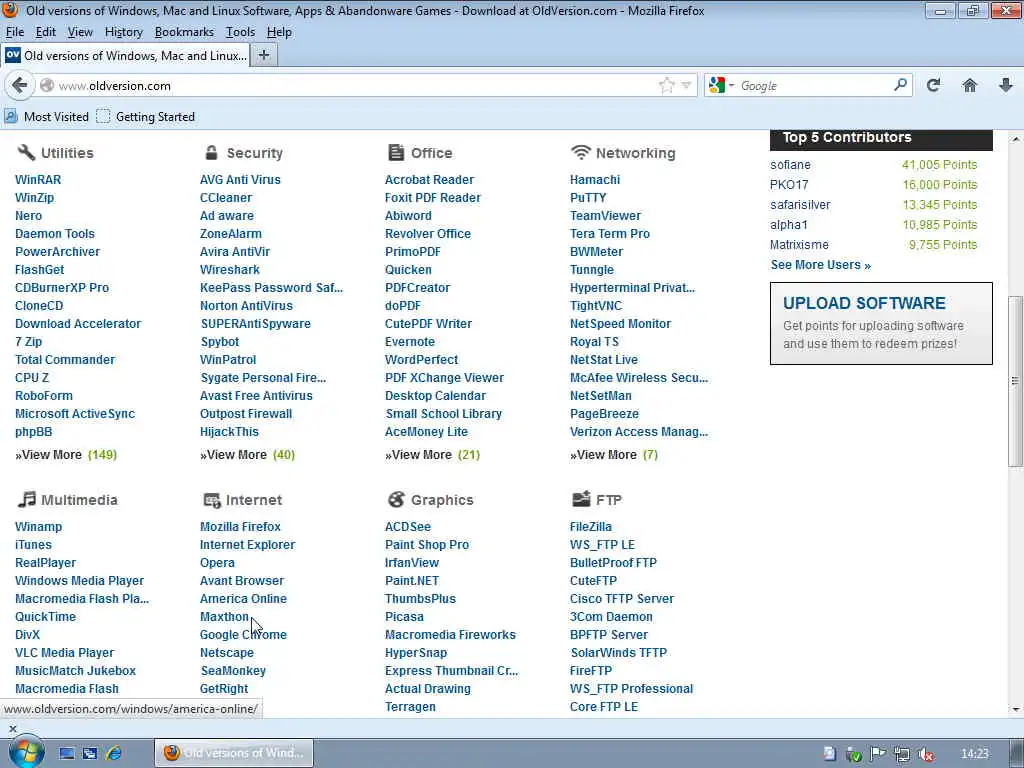Open the TeamViewer link
The image size is (1024, 768).
[605, 216]
